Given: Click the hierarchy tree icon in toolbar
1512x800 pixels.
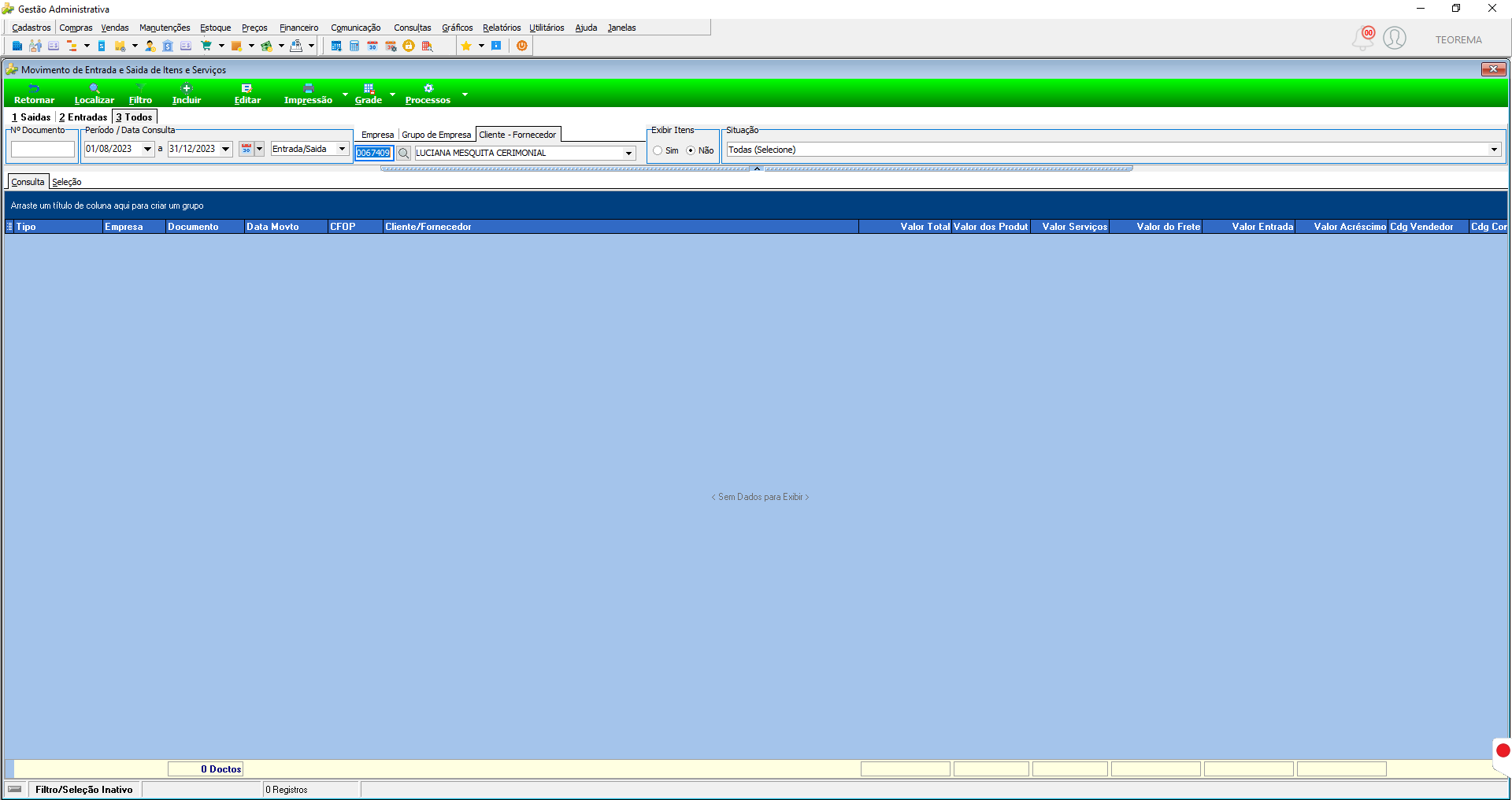Looking at the screenshot, I should 72,46.
